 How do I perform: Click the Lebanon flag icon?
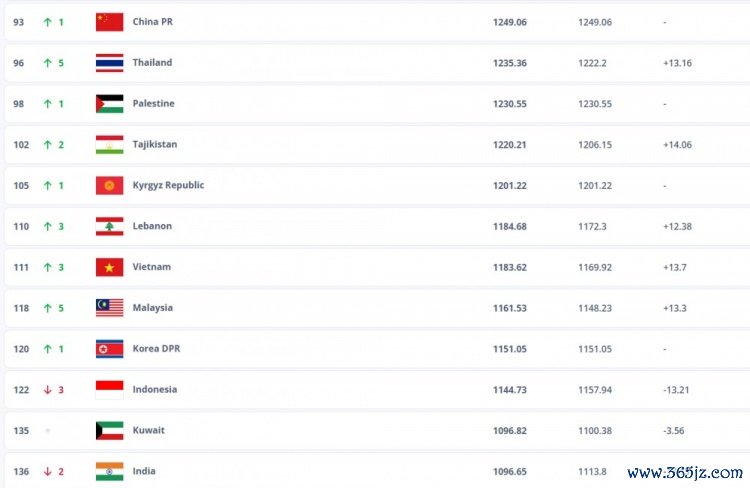click(109, 227)
